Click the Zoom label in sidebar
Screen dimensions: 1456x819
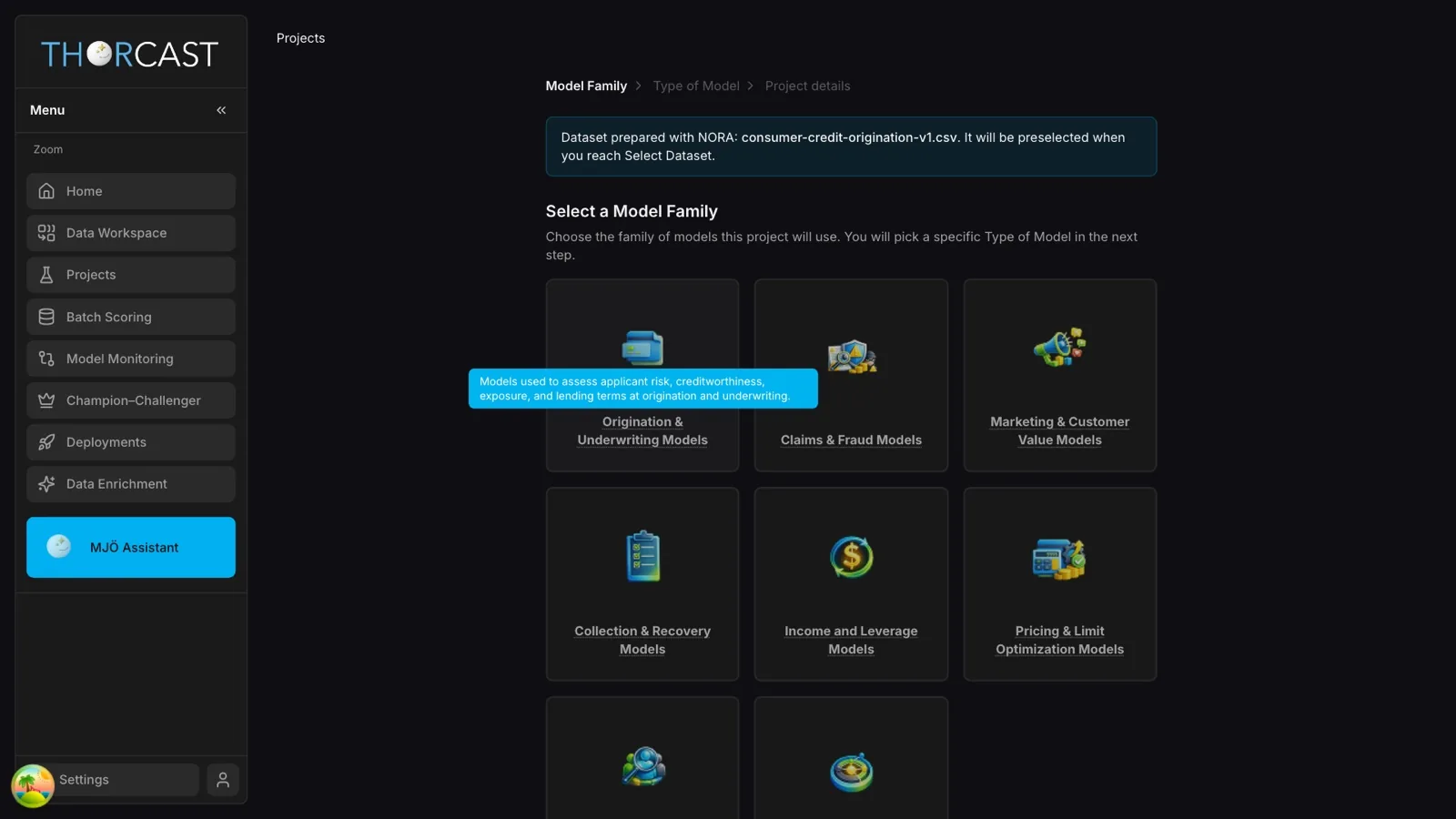click(x=48, y=149)
